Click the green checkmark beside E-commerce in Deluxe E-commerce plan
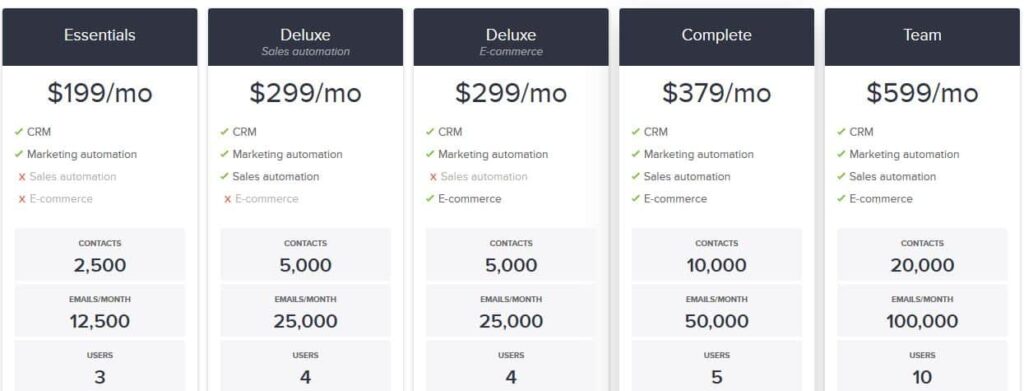This screenshot has height=391, width=1024. [x=430, y=198]
